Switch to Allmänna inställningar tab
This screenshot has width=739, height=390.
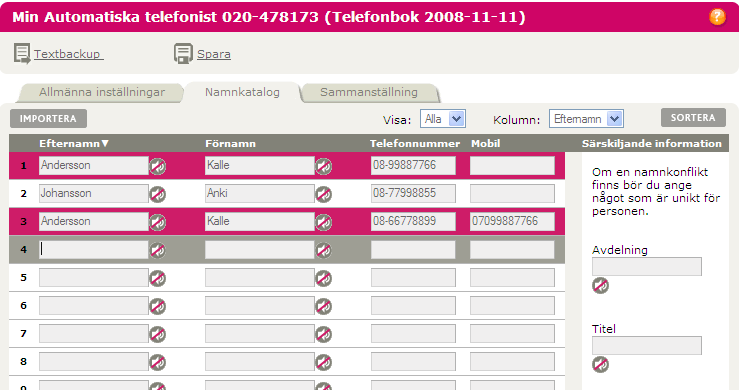pos(102,92)
